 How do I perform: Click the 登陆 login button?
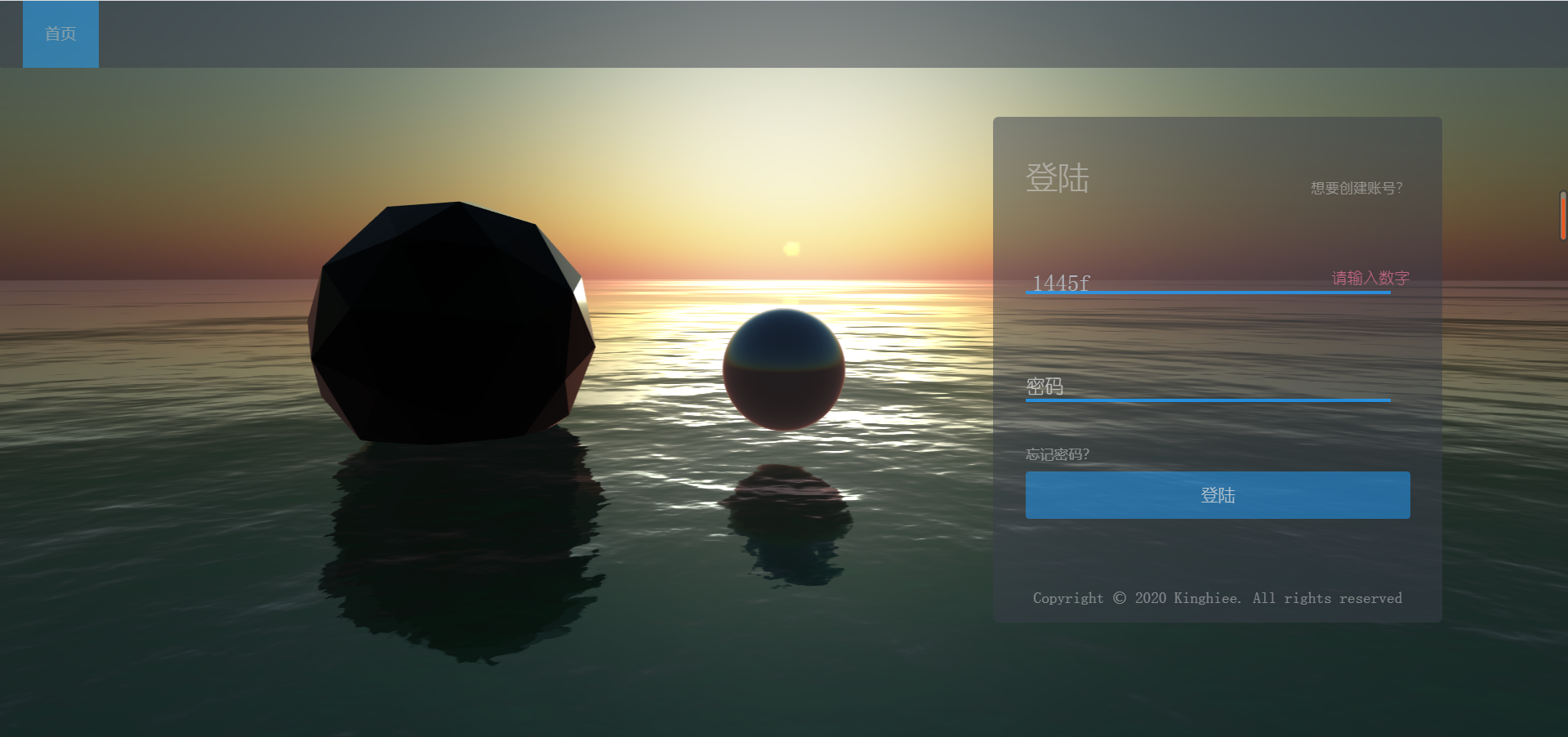pos(1216,494)
